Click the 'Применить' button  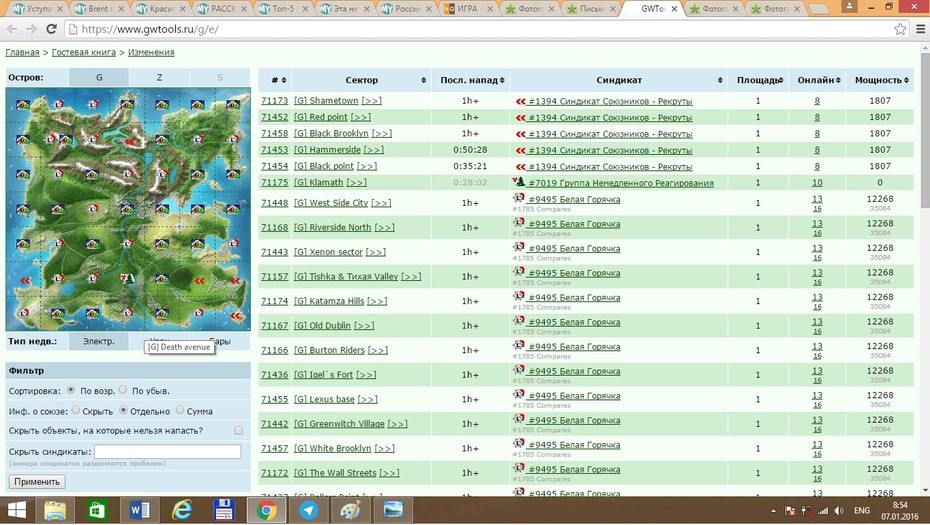point(37,482)
